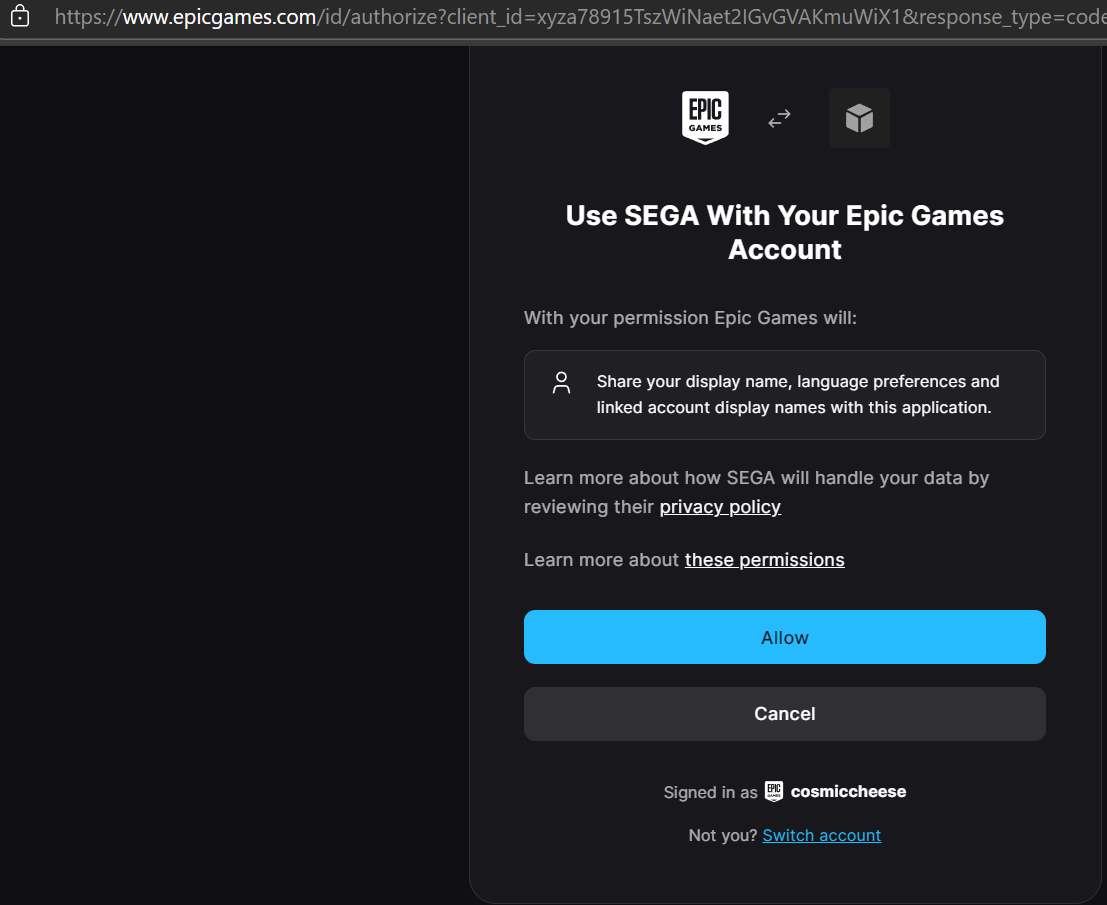Click the person icon in permissions box
The width and height of the screenshot is (1107, 905).
[561, 383]
